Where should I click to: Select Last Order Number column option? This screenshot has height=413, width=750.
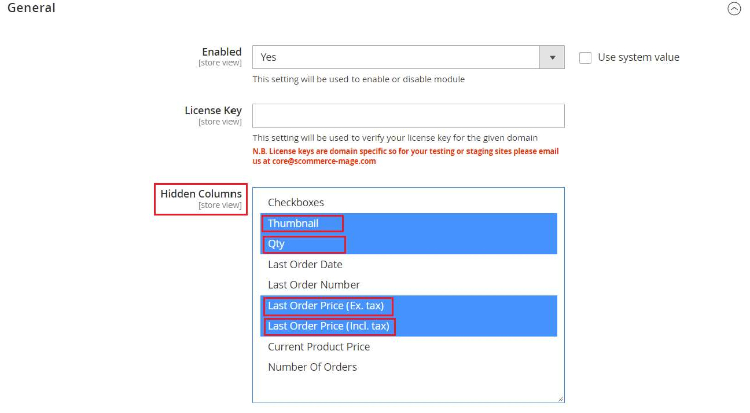[x=312, y=285]
